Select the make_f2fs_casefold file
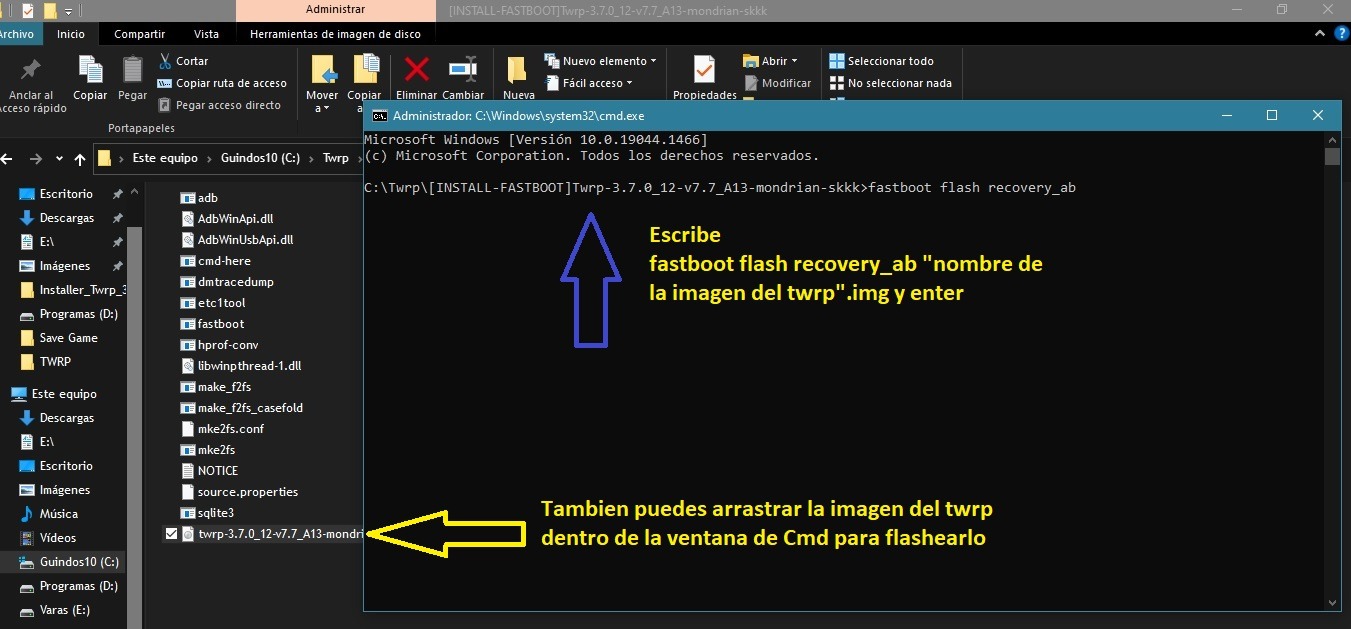 click(243, 408)
